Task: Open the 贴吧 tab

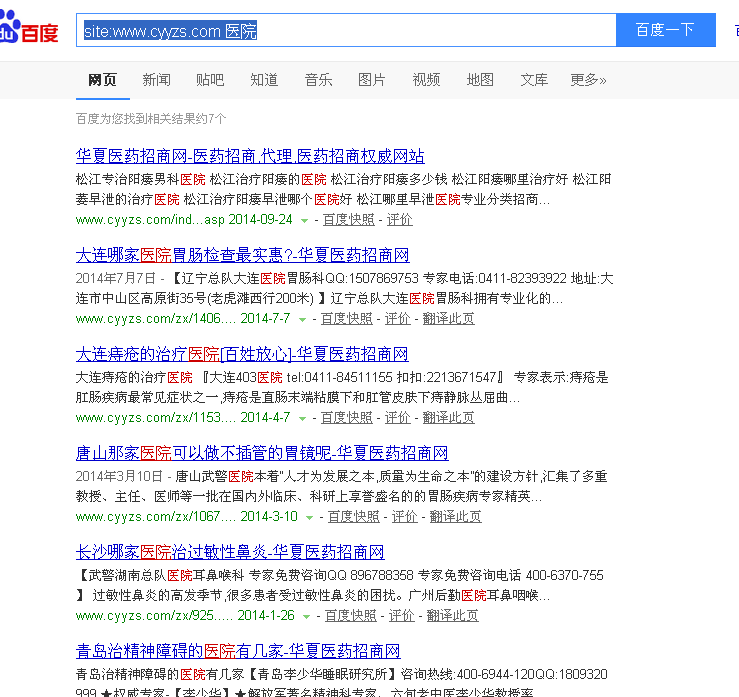Action: tap(210, 80)
